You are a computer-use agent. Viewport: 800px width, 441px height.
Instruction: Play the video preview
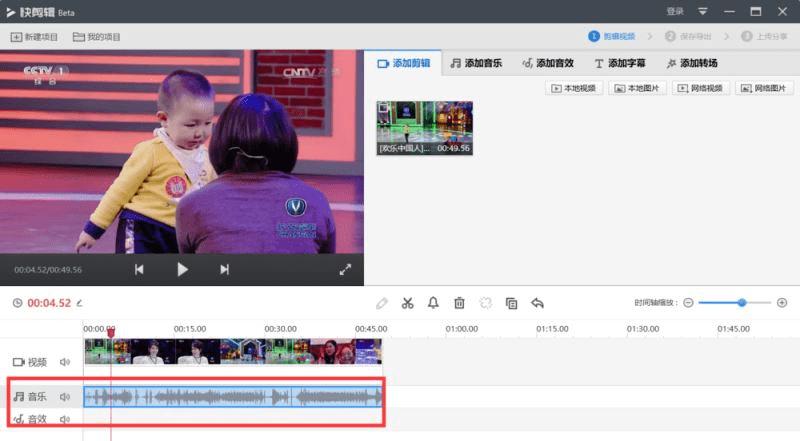pos(182,270)
